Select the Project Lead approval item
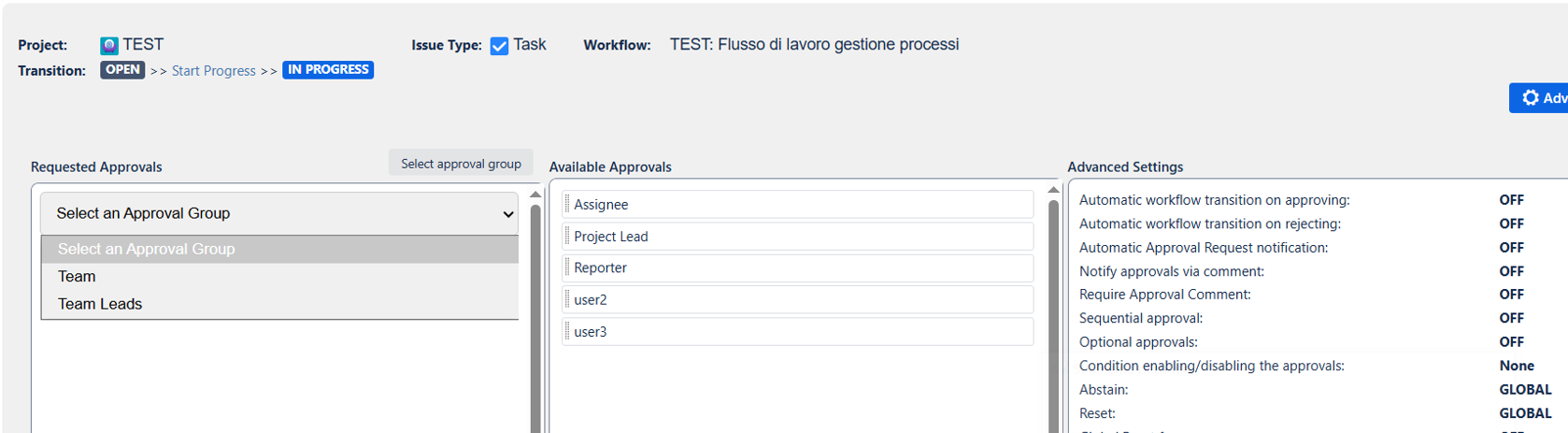1568x433 pixels. point(799,236)
